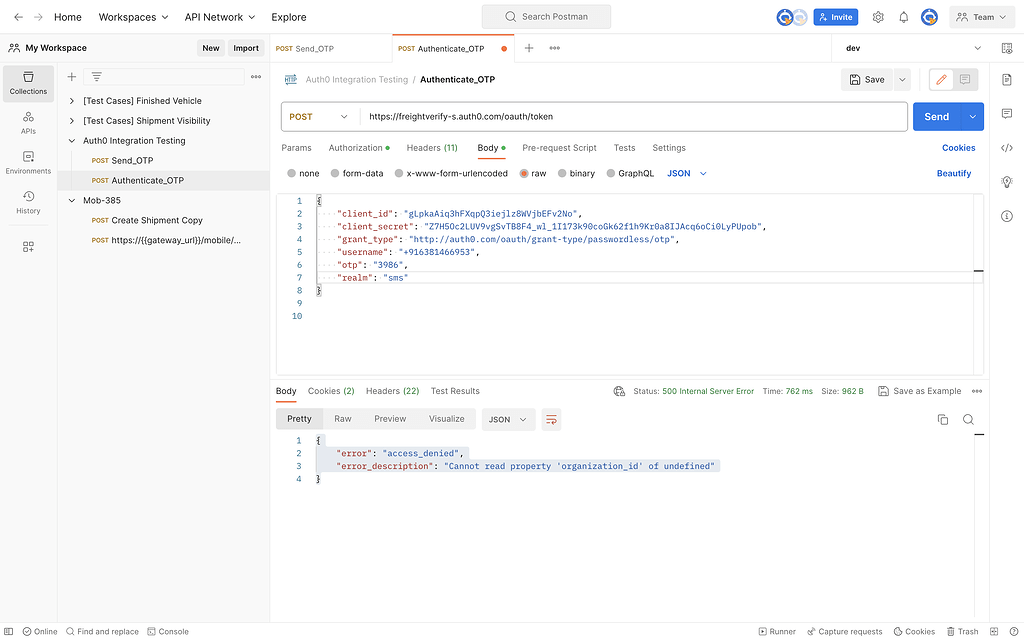Open the Comments panel icon
The height and width of the screenshot is (640, 1024).
coord(1007,115)
